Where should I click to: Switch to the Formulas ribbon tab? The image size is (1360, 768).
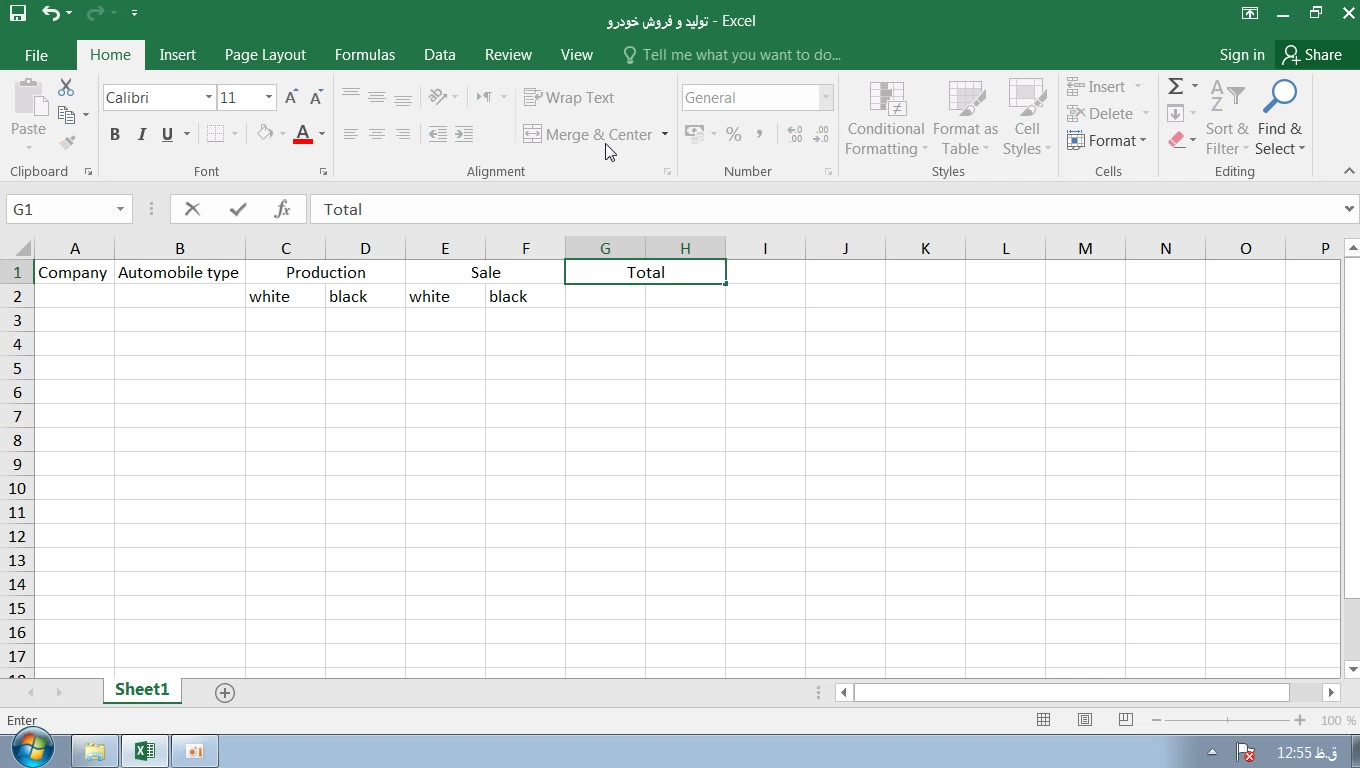364,55
